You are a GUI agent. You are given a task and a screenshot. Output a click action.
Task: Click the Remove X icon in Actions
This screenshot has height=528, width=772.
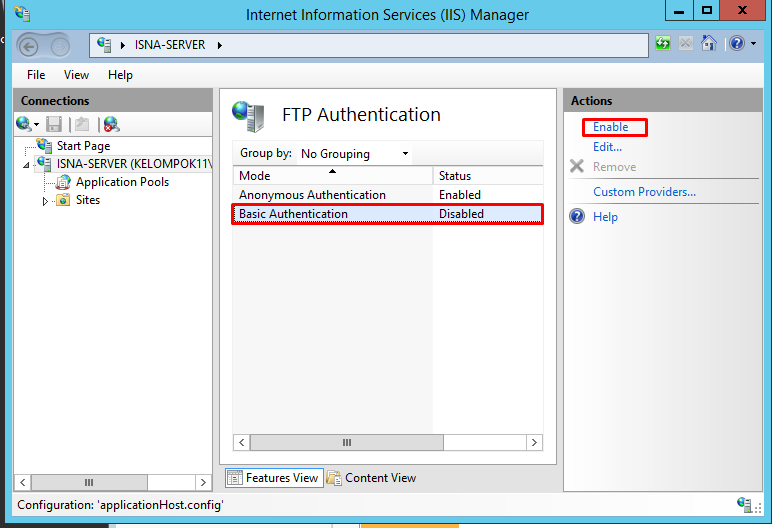point(577,166)
